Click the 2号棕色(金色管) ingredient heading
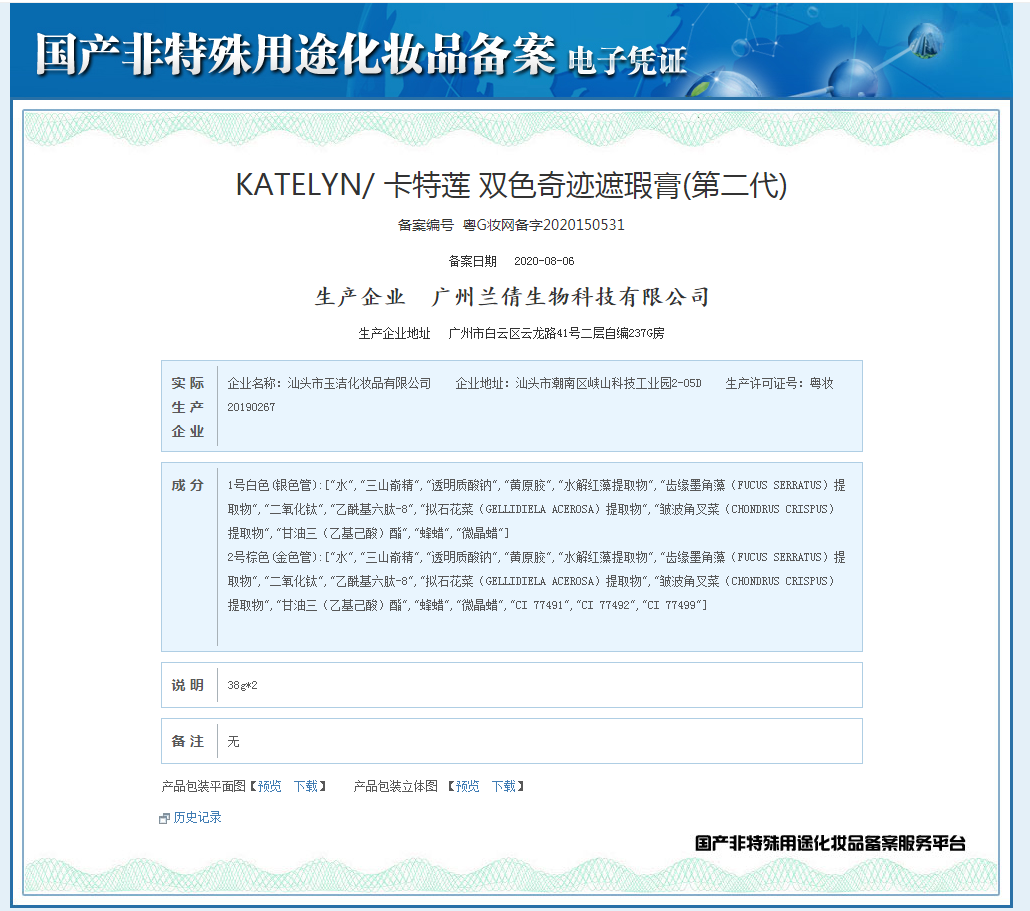1030x911 pixels. [x=273, y=558]
